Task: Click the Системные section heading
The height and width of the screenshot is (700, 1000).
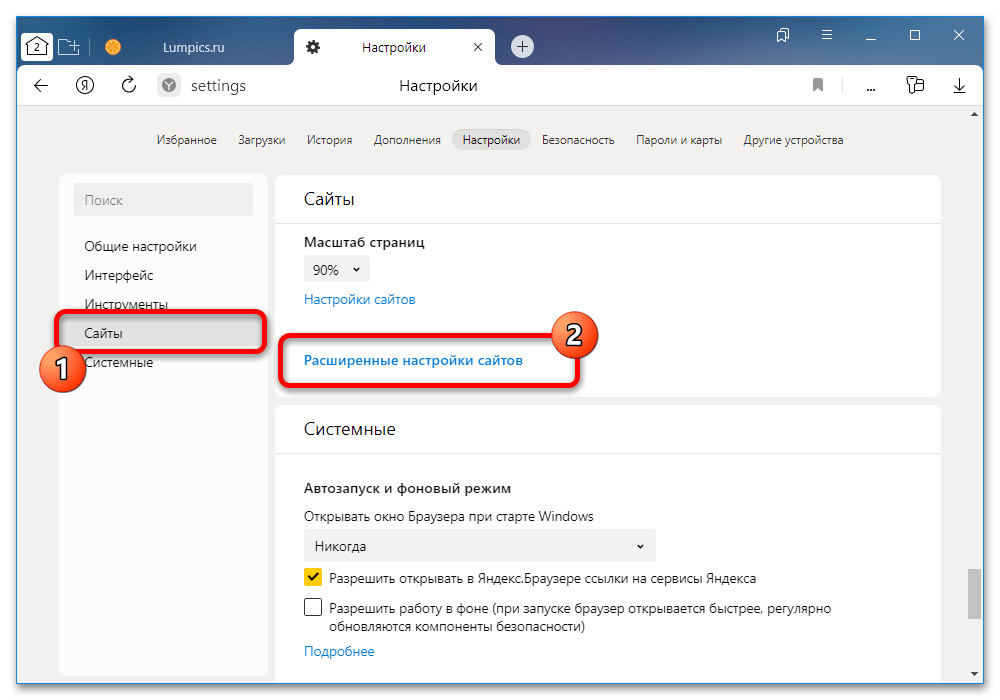Action: 349,428
